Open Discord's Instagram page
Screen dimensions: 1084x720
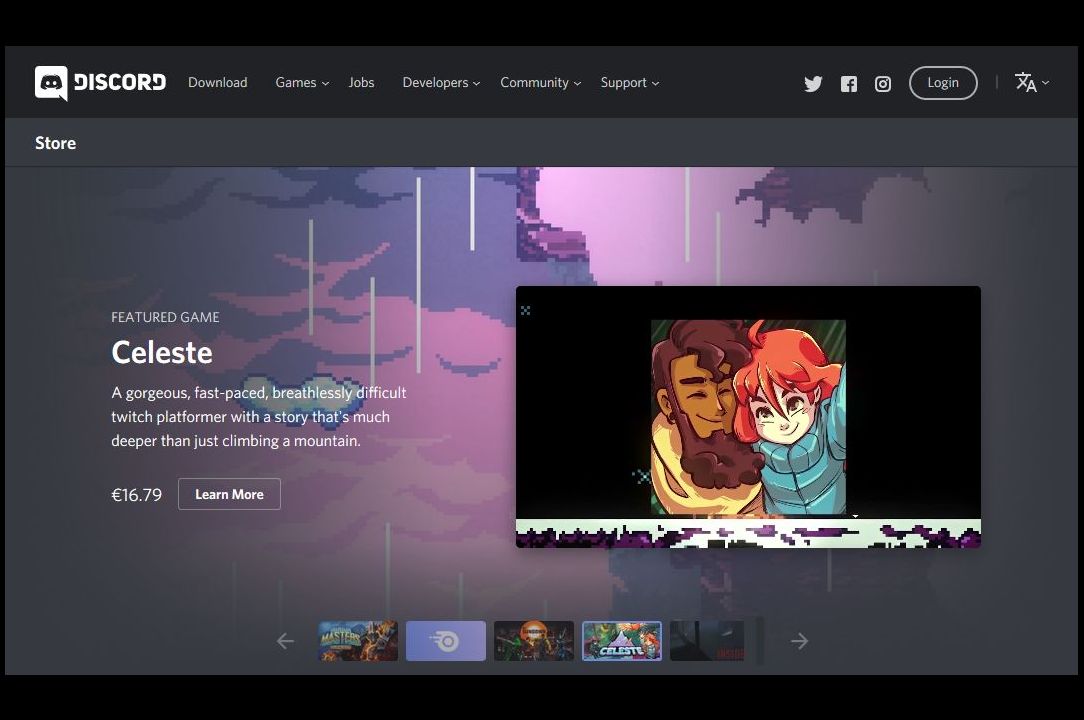click(x=883, y=84)
